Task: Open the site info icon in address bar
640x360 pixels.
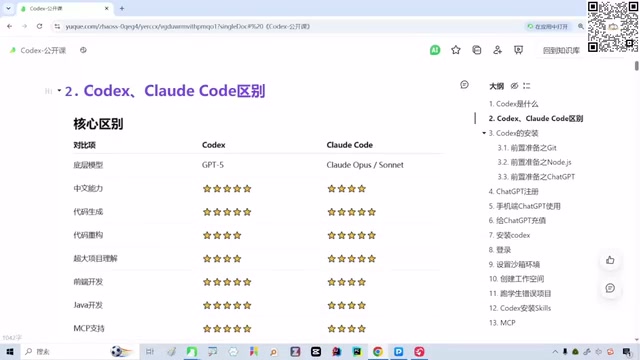Action: (x=57, y=27)
